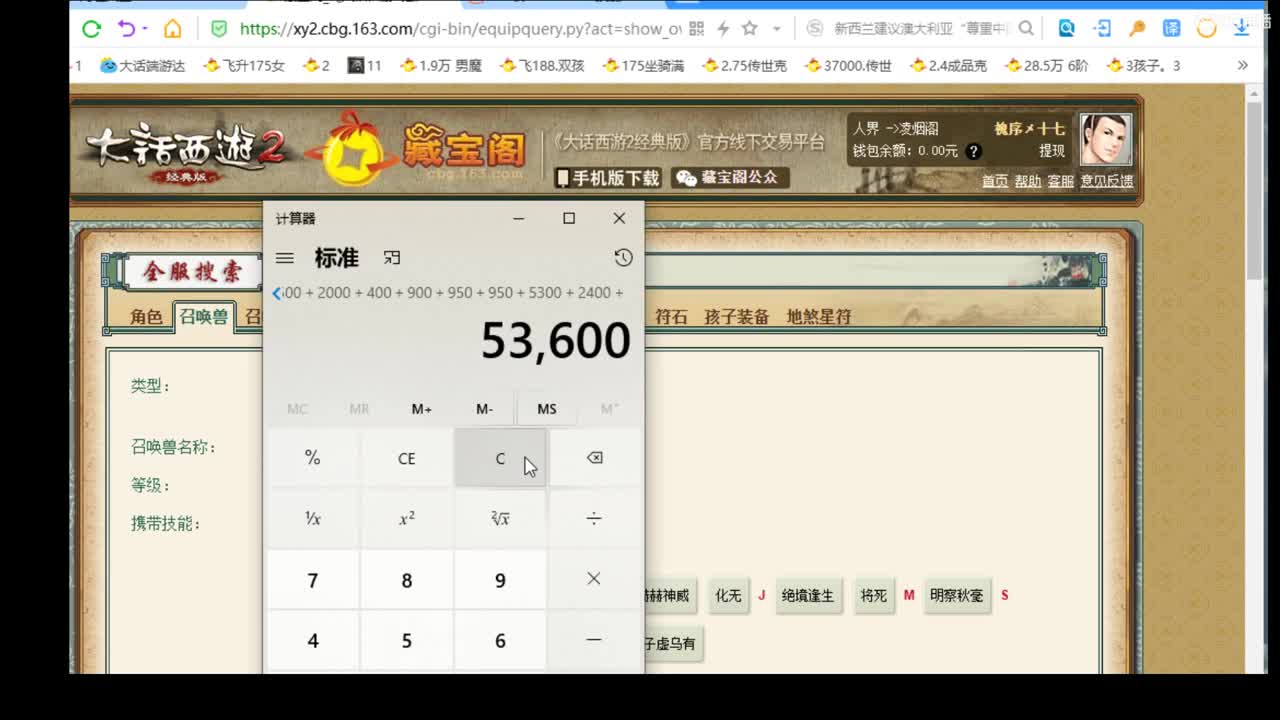1280x720 pixels.
Task: Click the green security shield icon
Action: (219, 29)
